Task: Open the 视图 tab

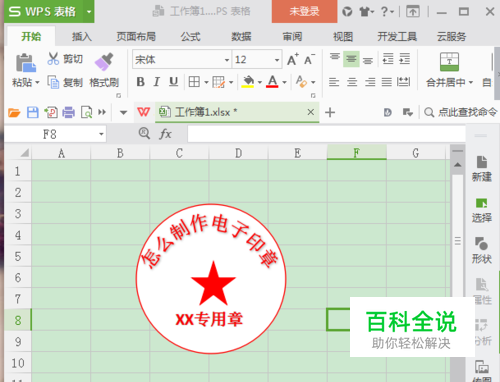Action: pyautogui.click(x=343, y=36)
